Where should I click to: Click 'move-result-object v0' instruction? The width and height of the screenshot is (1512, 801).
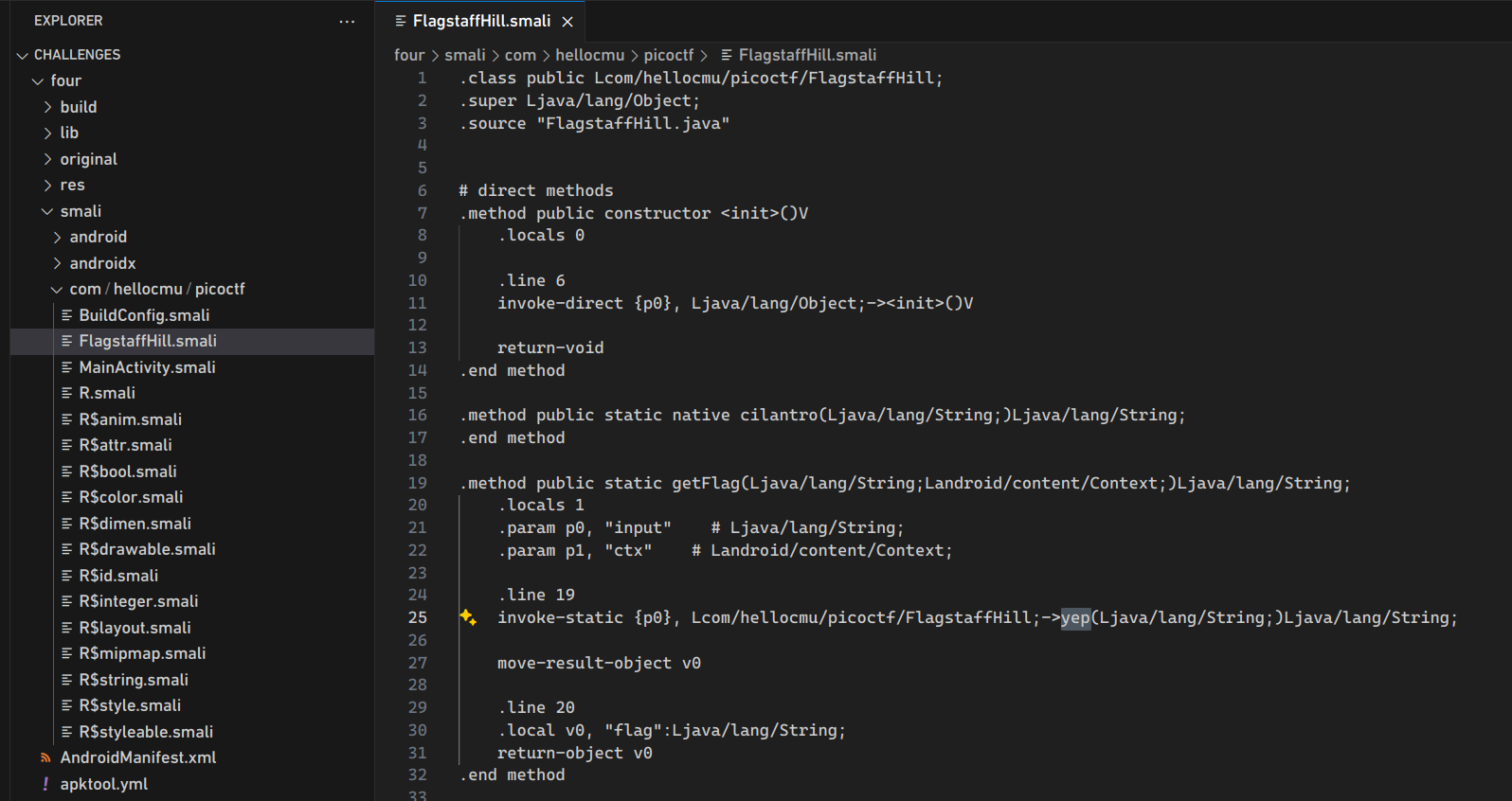click(600, 663)
